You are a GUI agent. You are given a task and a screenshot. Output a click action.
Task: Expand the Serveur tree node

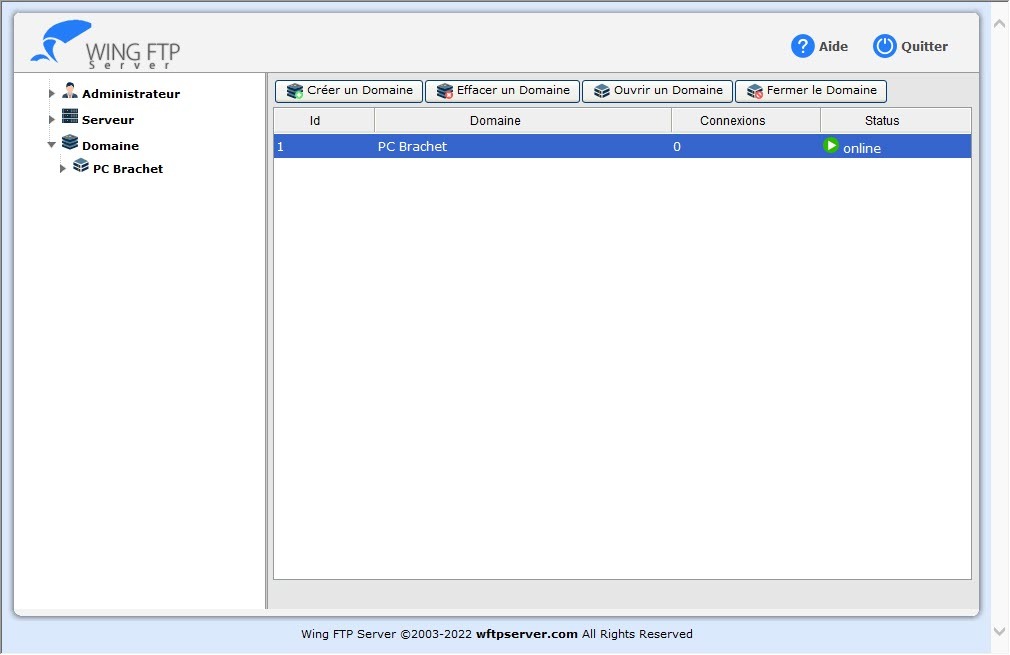[52, 119]
